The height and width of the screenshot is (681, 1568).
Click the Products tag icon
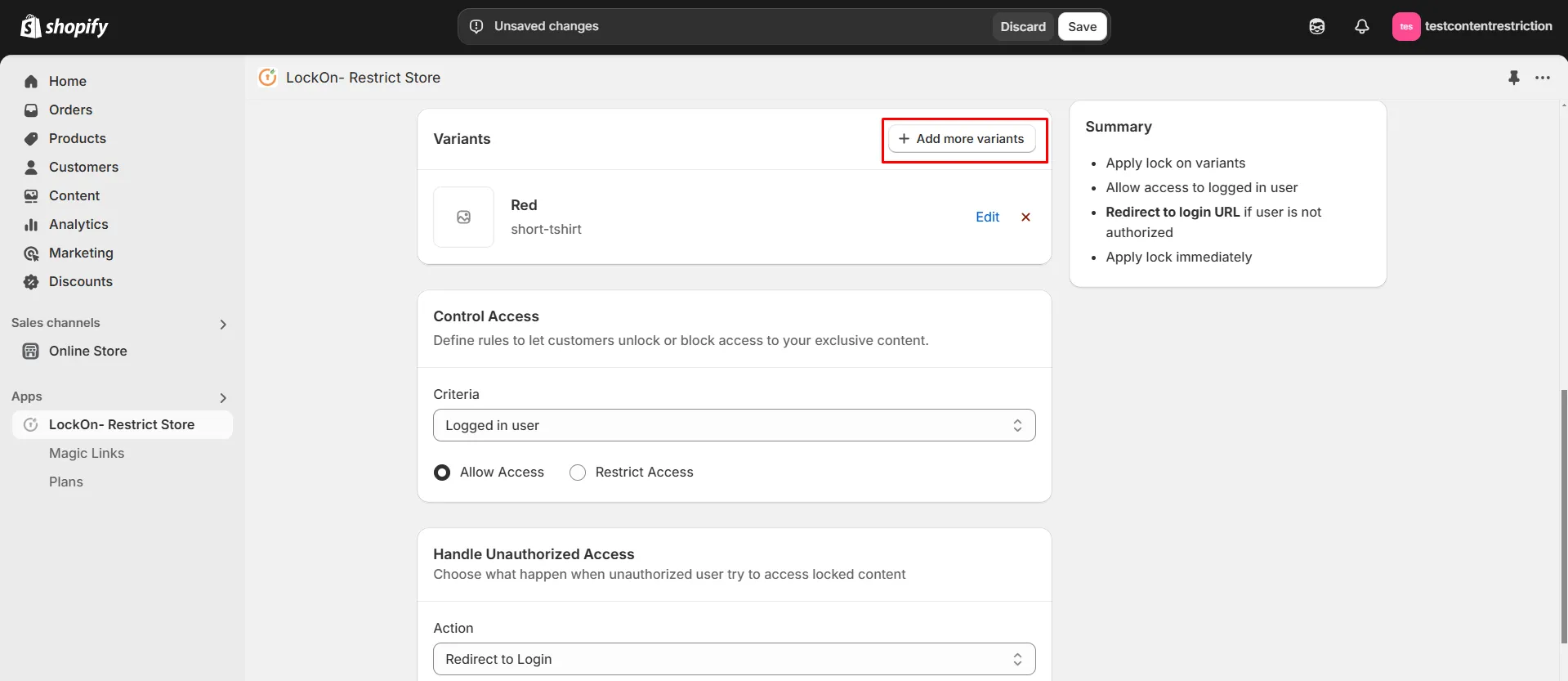tap(31, 138)
